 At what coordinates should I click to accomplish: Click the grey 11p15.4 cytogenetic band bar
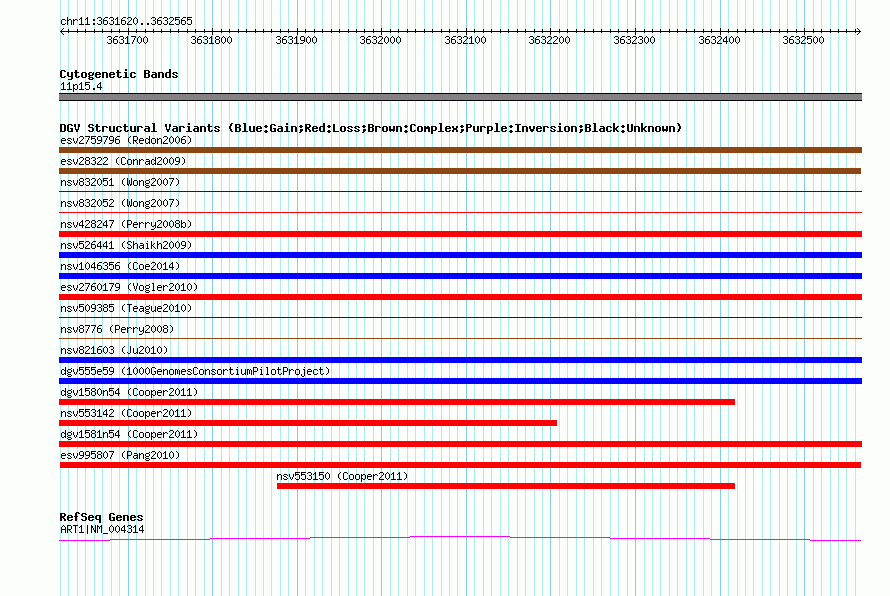[x=460, y=97]
